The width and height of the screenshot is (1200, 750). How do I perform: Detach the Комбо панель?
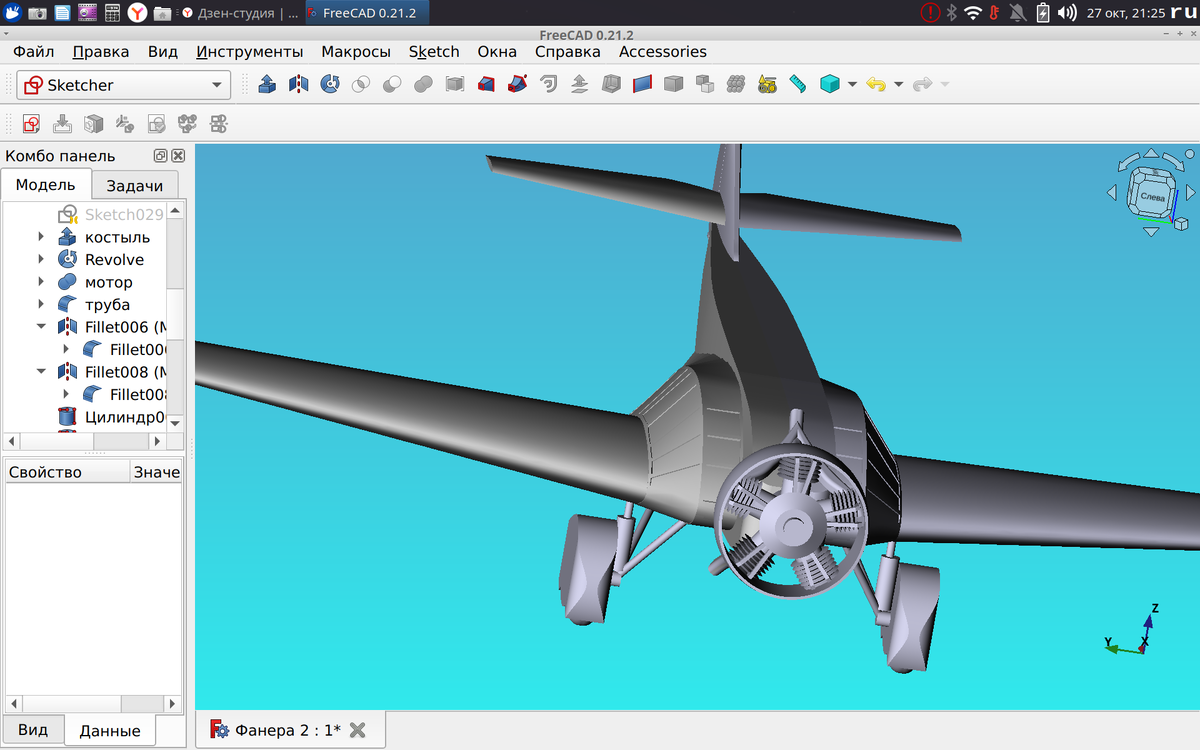click(x=160, y=156)
